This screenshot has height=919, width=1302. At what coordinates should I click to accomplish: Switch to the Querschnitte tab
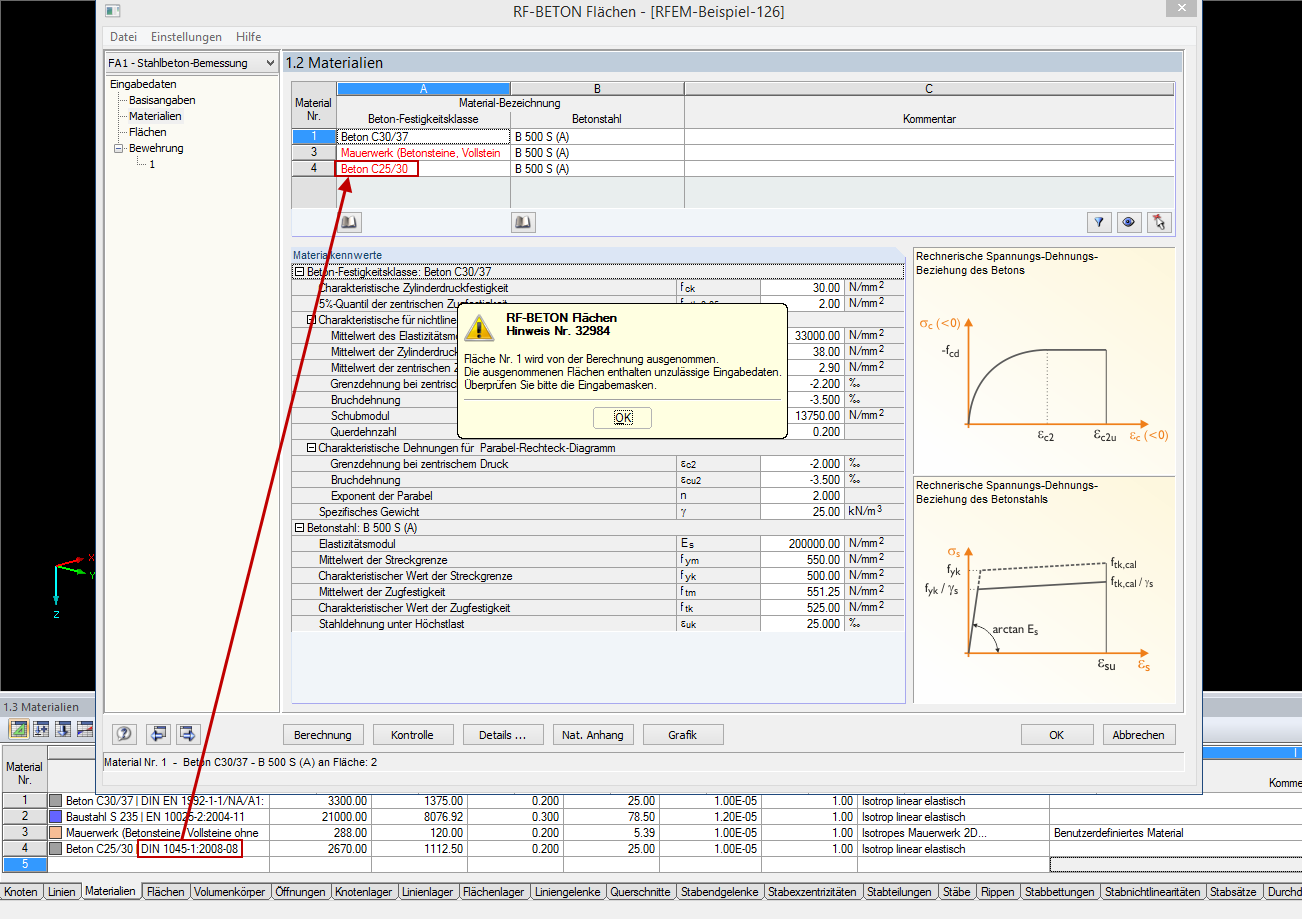[x=640, y=892]
